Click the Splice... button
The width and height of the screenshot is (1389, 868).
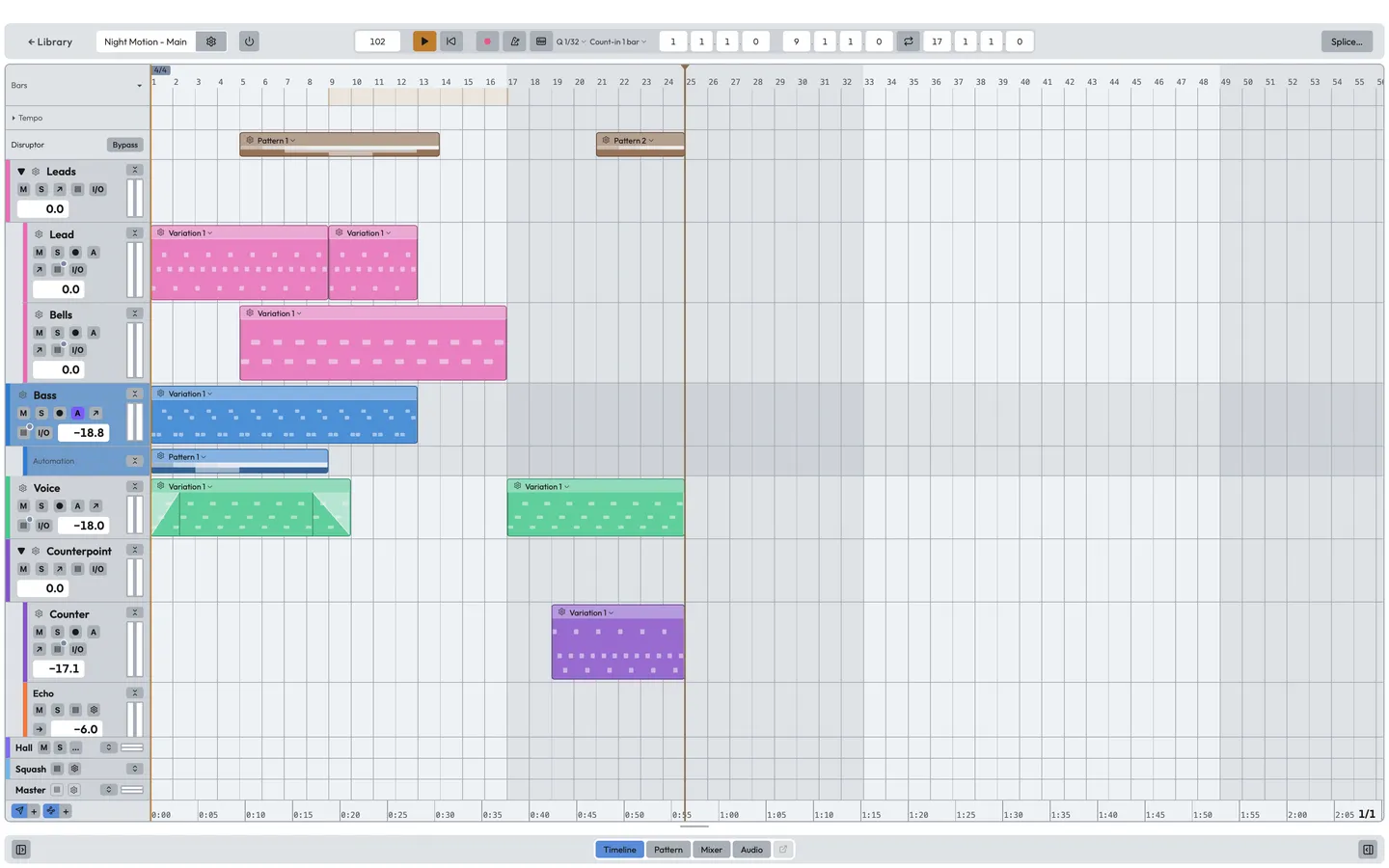click(x=1347, y=41)
